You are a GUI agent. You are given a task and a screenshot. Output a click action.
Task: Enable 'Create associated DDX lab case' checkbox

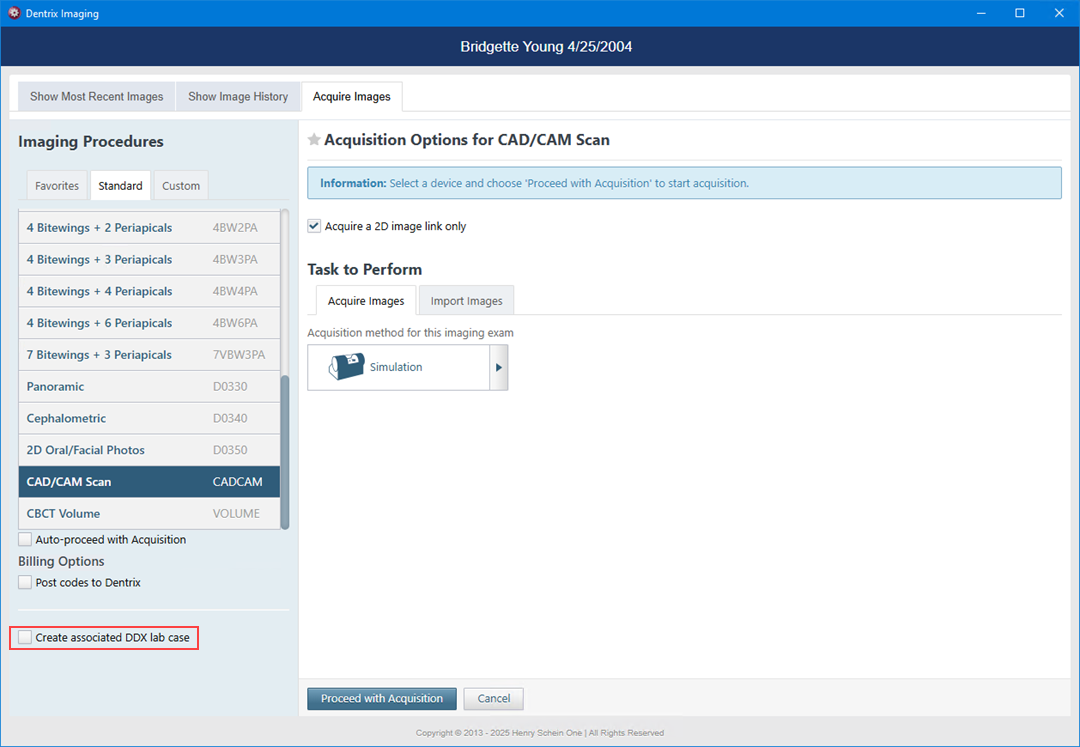(x=25, y=638)
